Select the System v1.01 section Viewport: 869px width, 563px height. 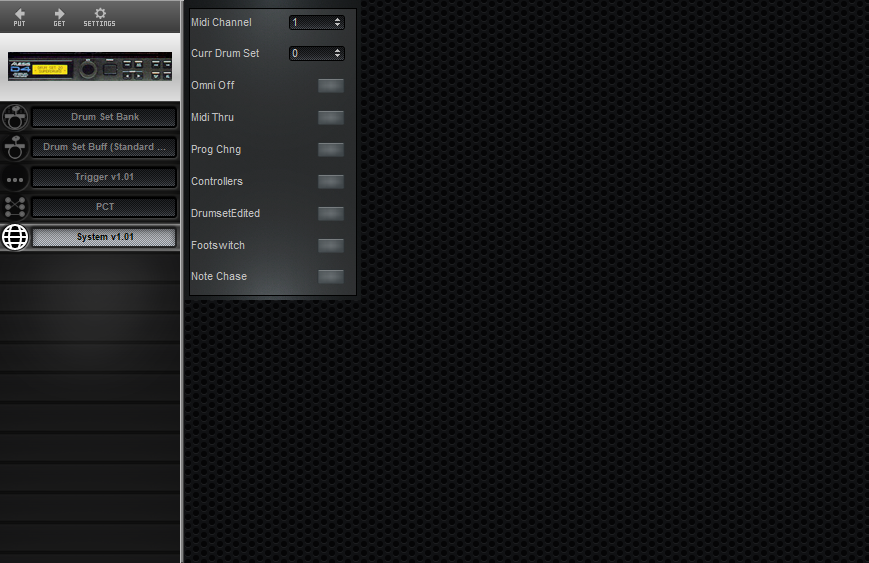pos(105,237)
